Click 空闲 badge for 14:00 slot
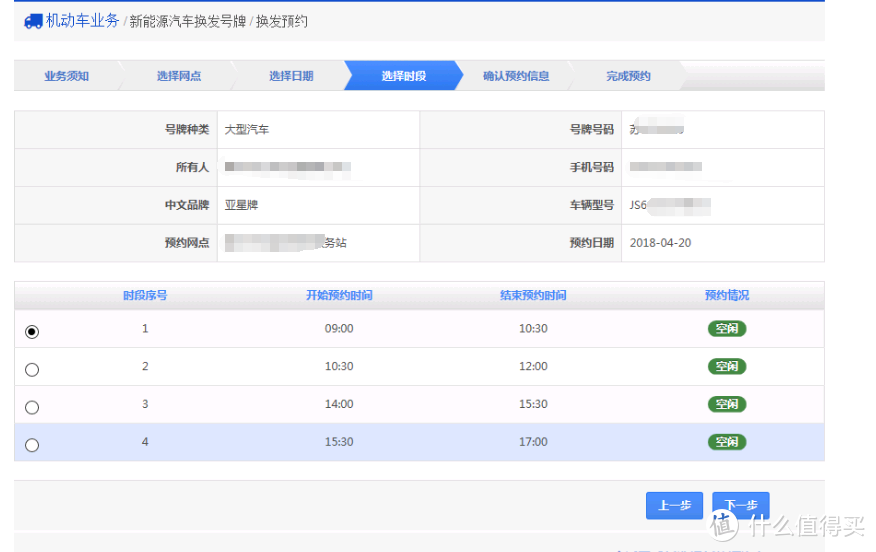Viewport: 876px width, 552px height. point(727,404)
